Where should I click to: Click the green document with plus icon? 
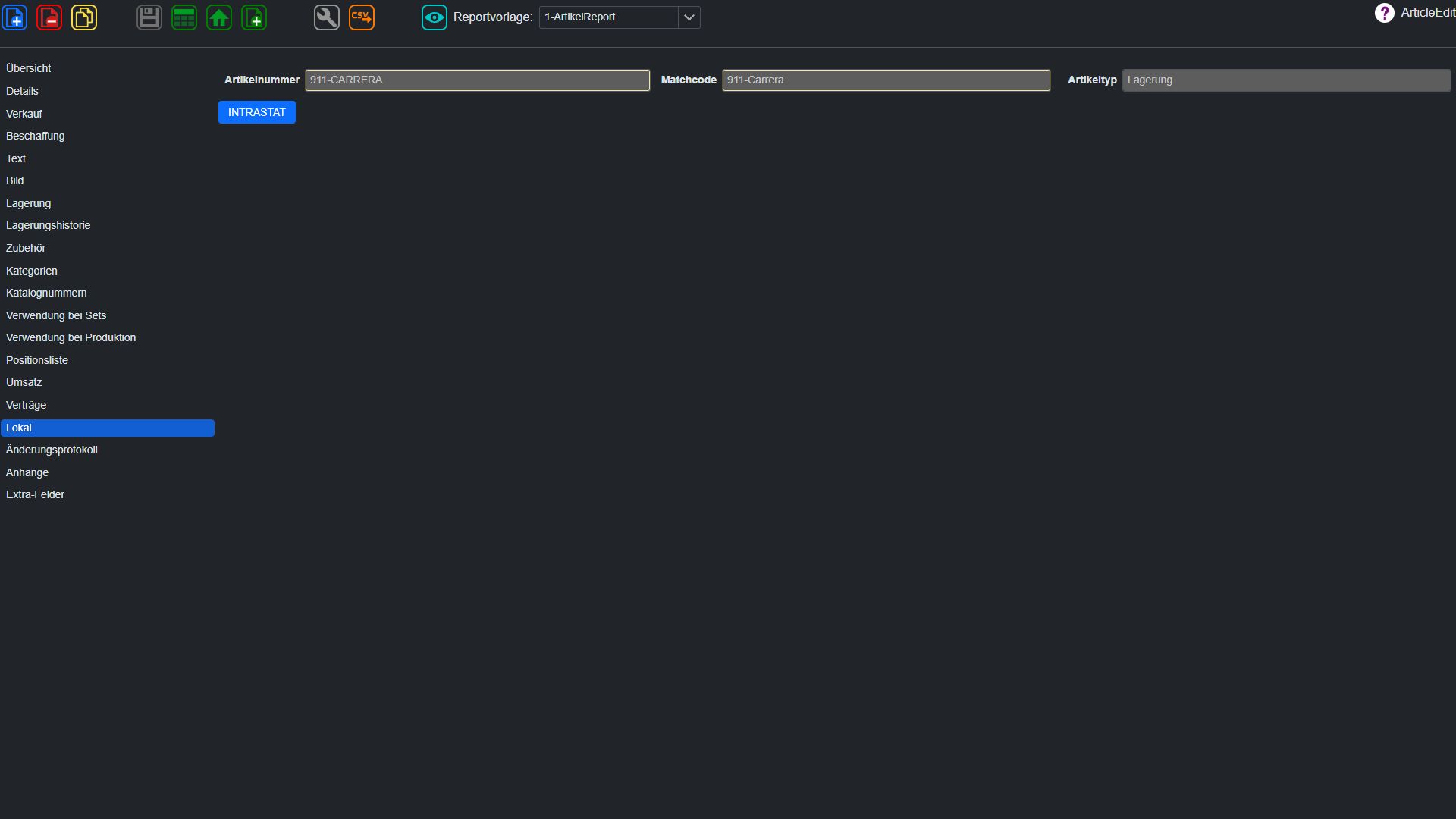tap(254, 17)
